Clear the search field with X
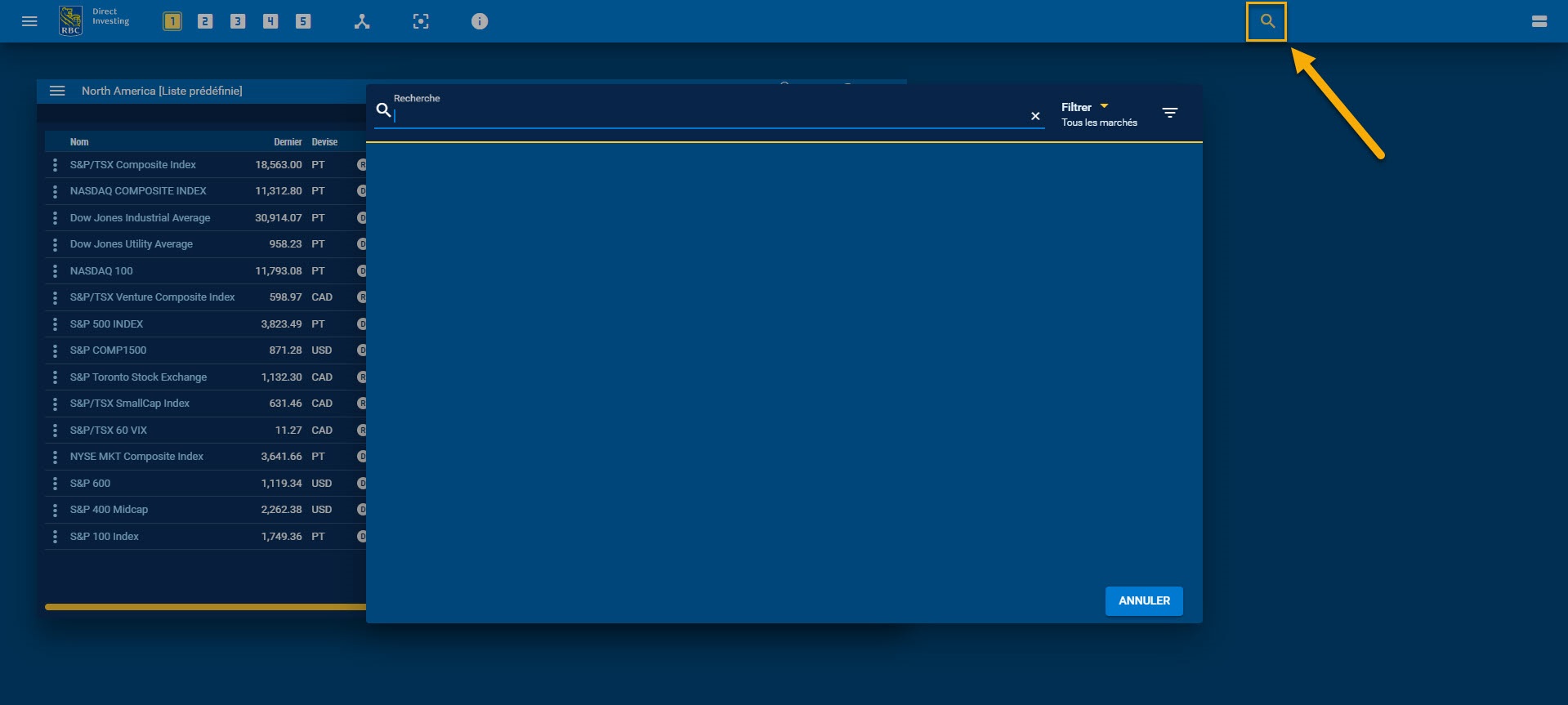This screenshot has height=705, width=1568. 1035,116
